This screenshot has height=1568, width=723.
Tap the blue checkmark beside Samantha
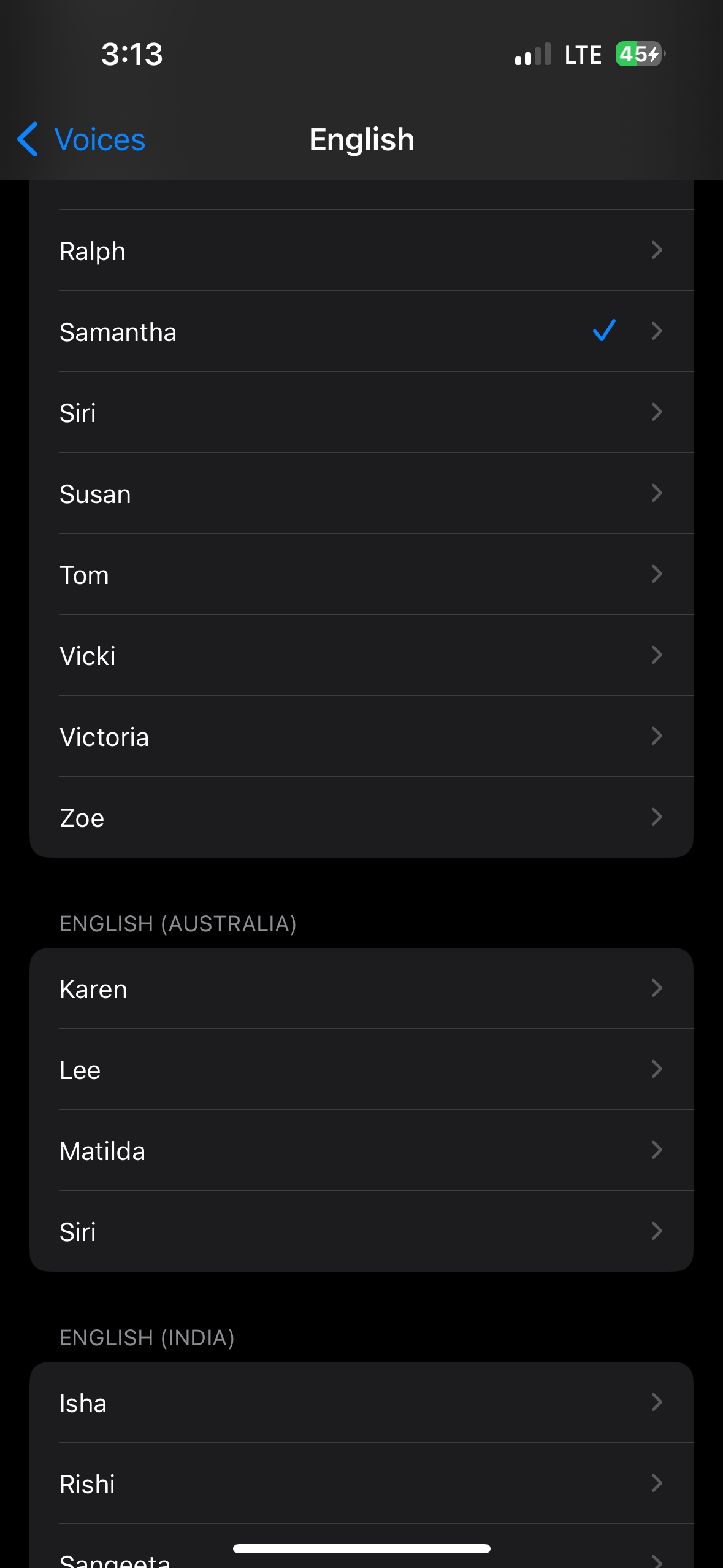(604, 331)
